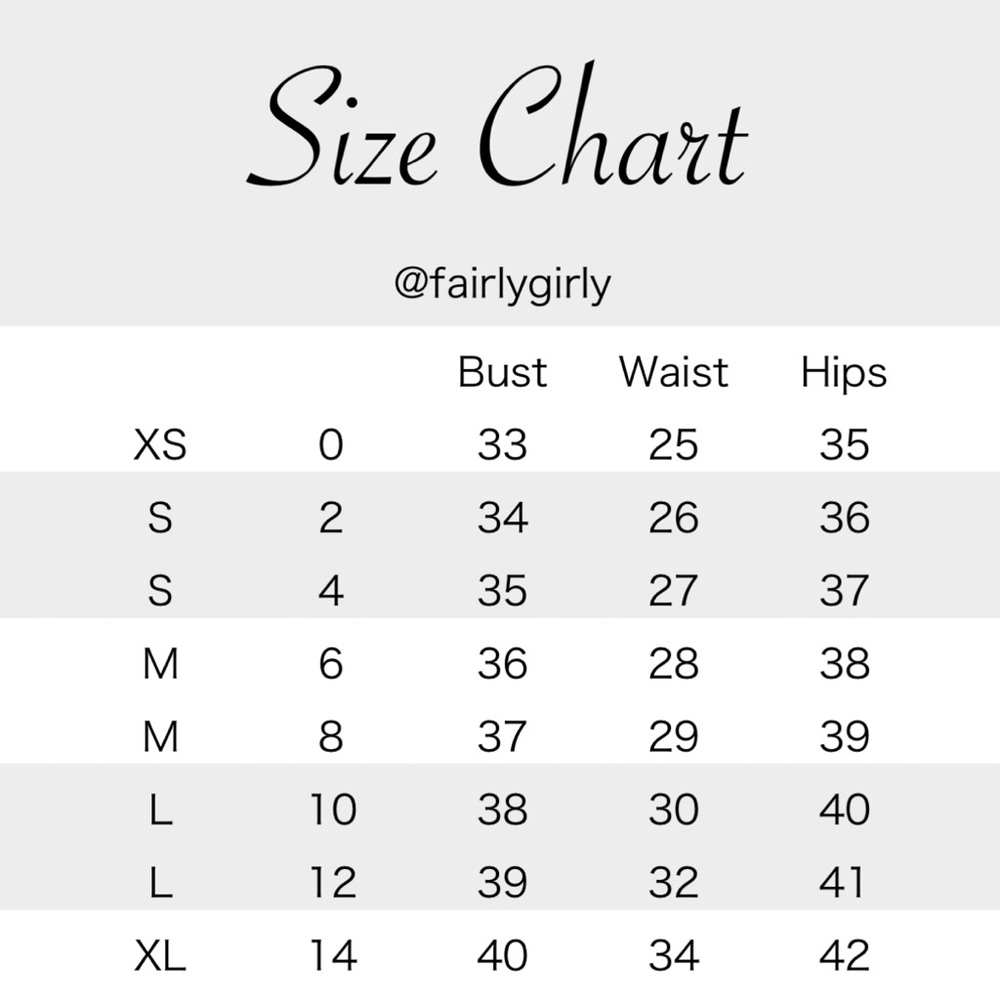Click the XL size label
The height and width of the screenshot is (1000, 1000).
[160, 956]
